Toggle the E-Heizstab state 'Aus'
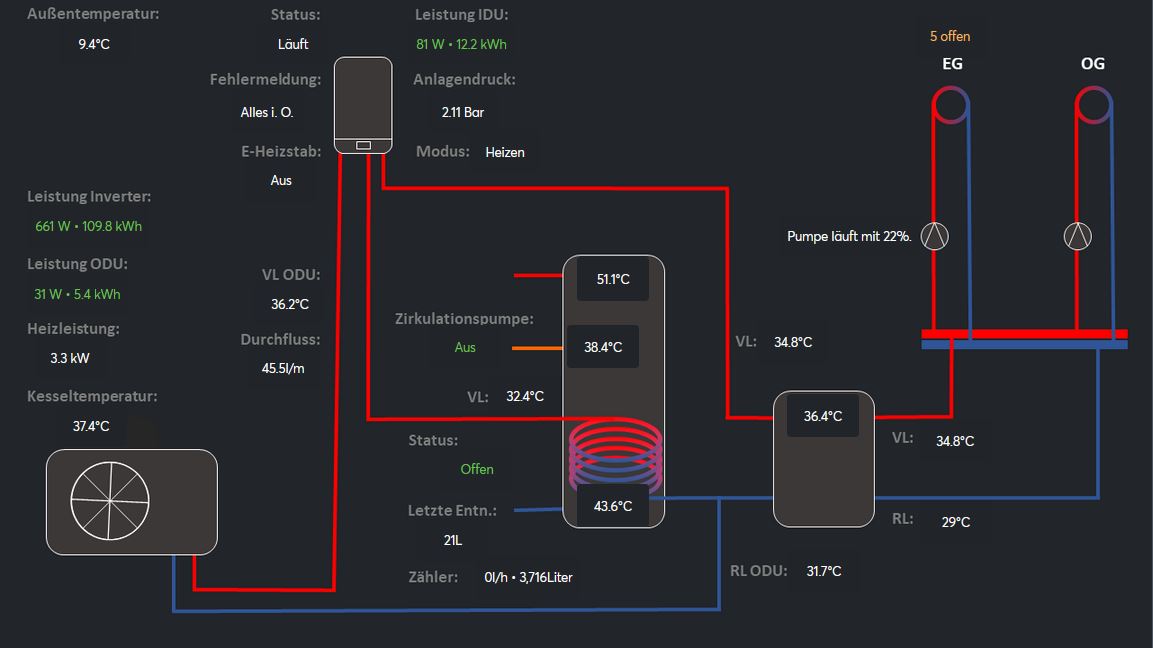Image resolution: width=1153 pixels, height=648 pixels. point(281,181)
